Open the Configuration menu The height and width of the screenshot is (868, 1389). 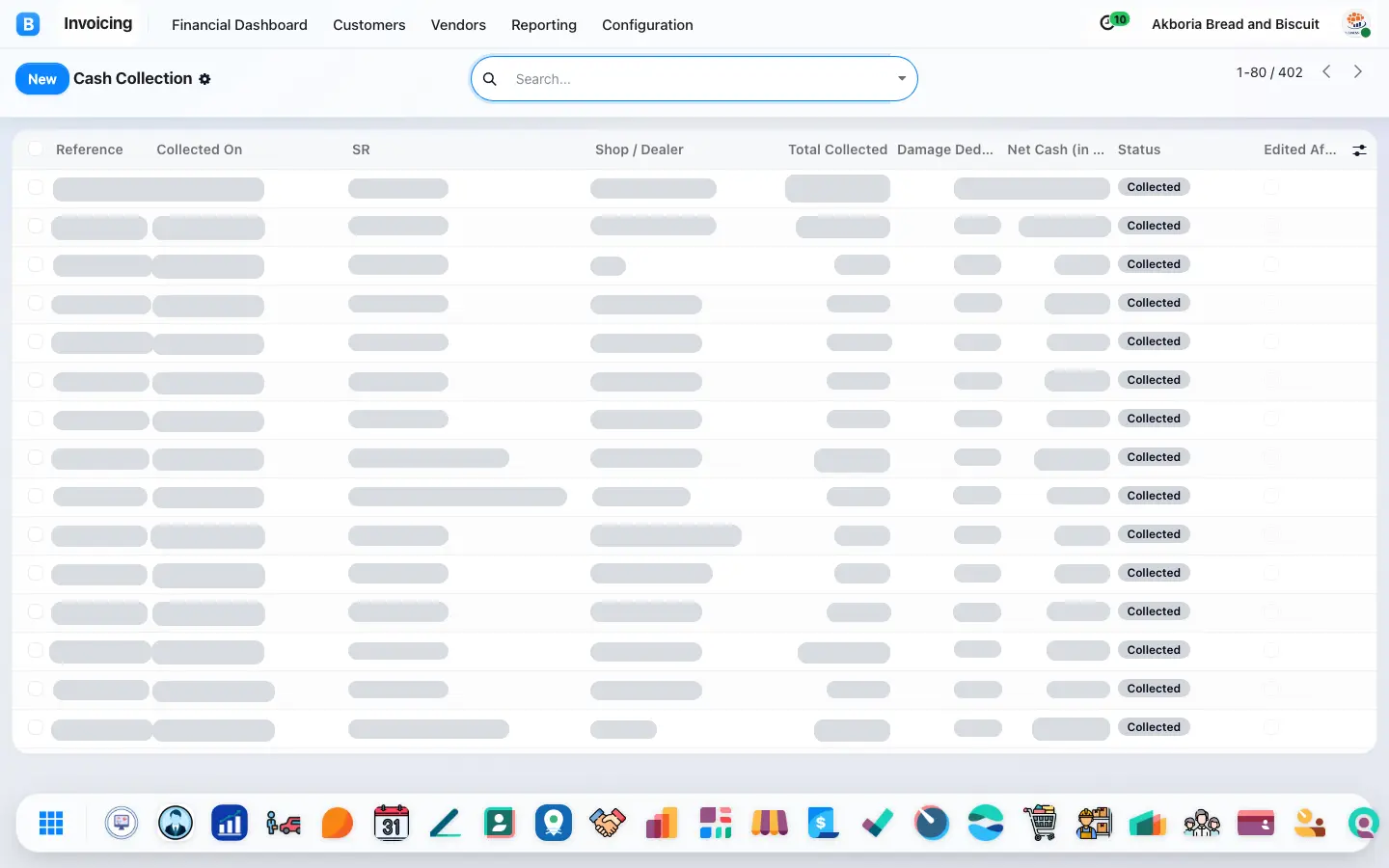(x=647, y=25)
